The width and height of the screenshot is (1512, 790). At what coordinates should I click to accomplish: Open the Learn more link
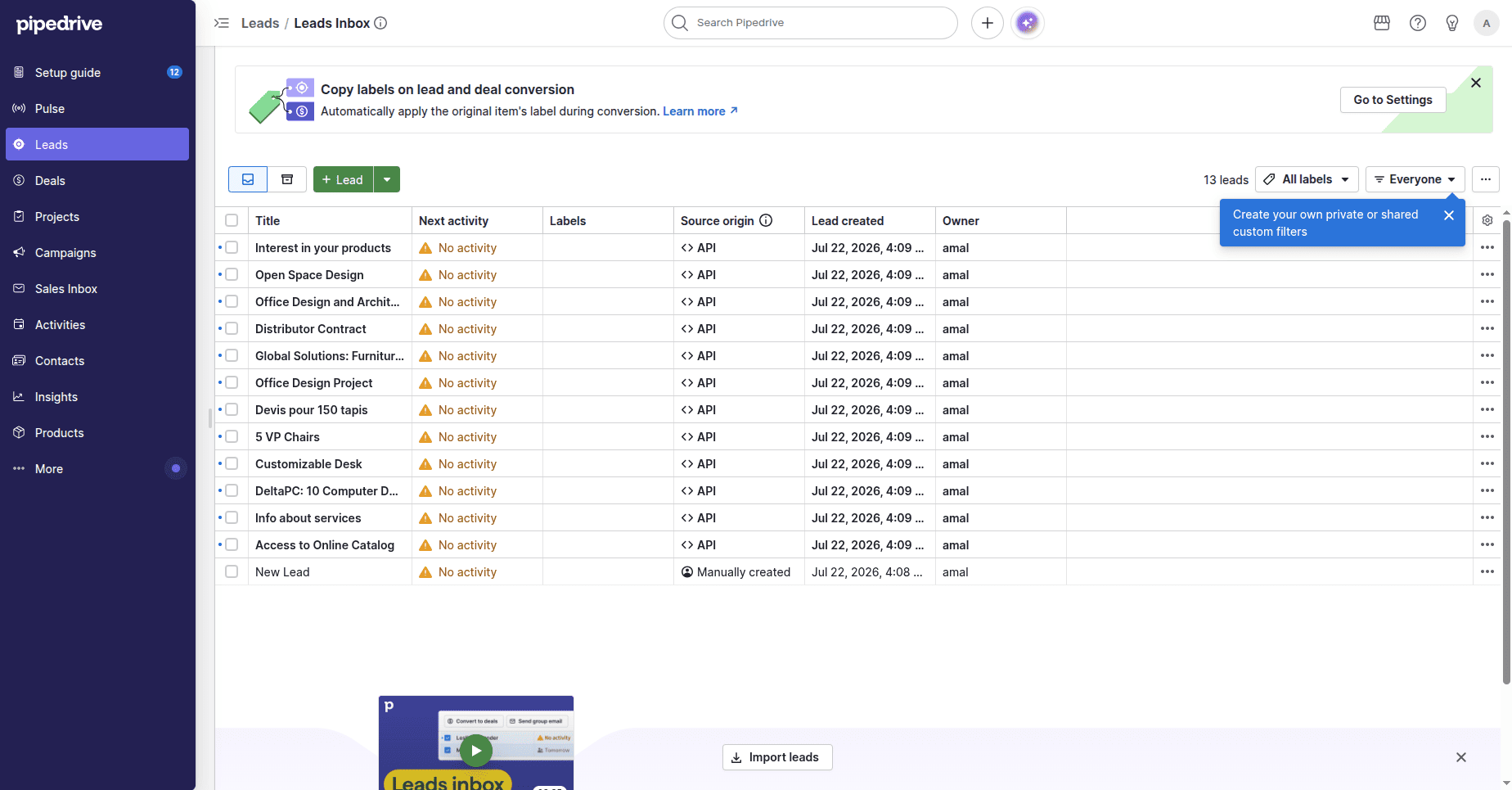tap(700, 111)
